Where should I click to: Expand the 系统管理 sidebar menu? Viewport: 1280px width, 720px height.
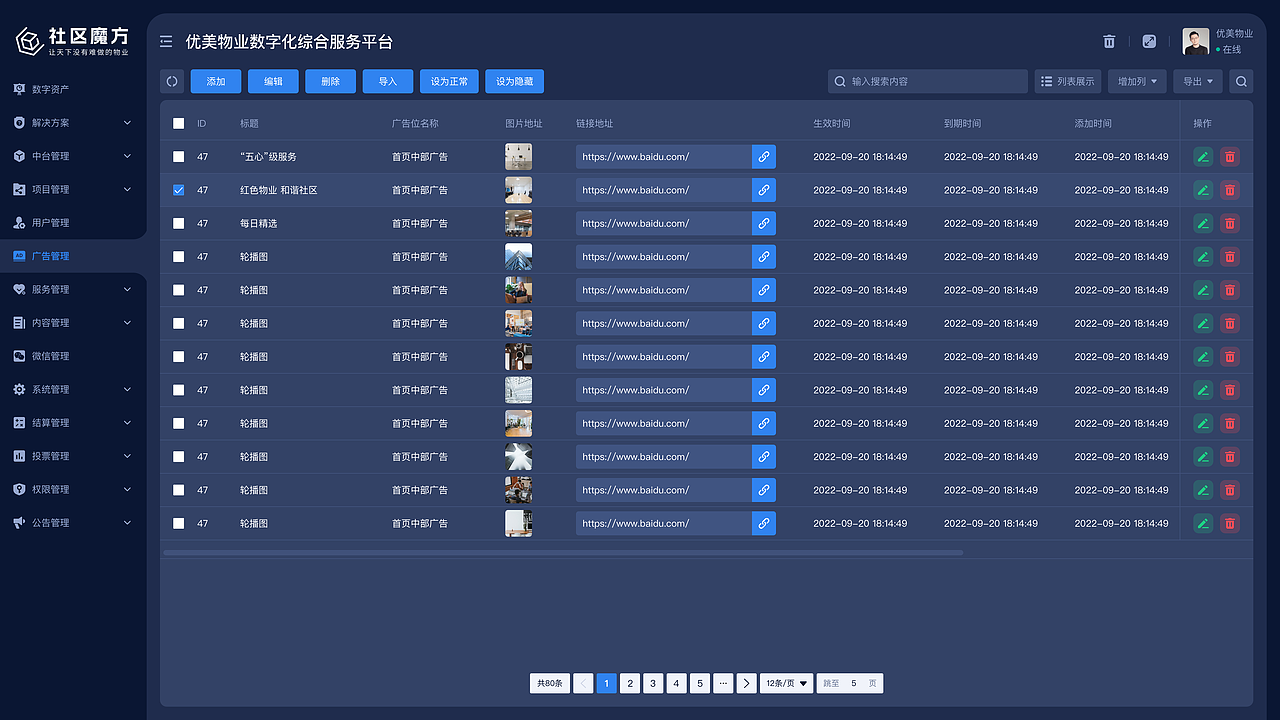(127, 389)
